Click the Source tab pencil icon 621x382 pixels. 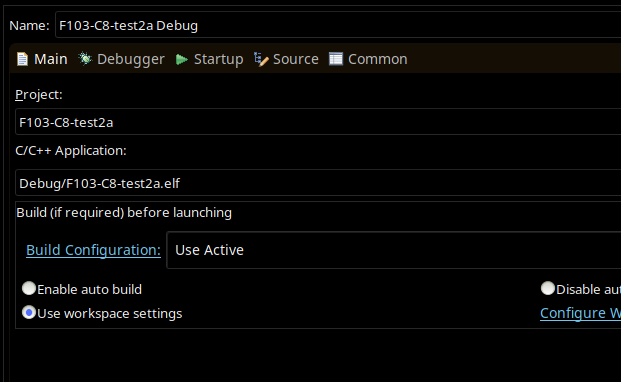tap(261, 59)
